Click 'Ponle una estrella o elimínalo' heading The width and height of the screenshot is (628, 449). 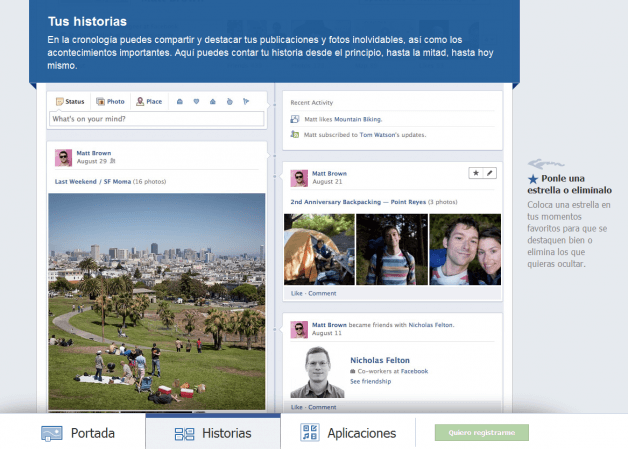(570, 184)
